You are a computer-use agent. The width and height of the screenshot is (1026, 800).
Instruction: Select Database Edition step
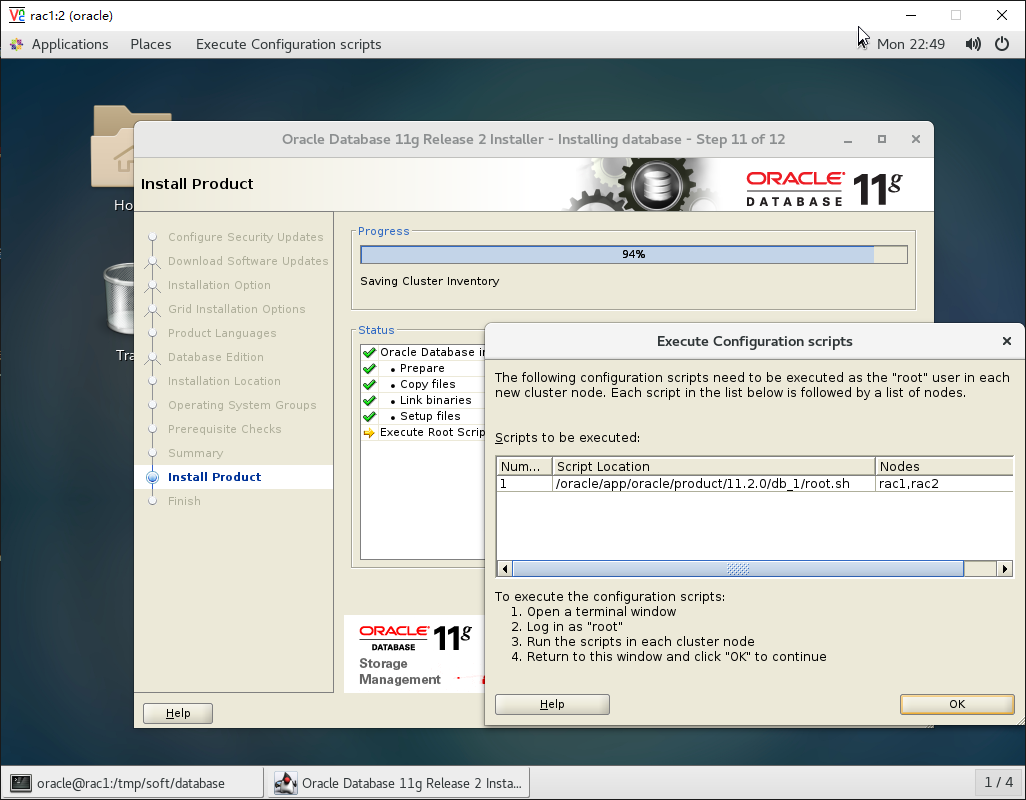[216, 357]
